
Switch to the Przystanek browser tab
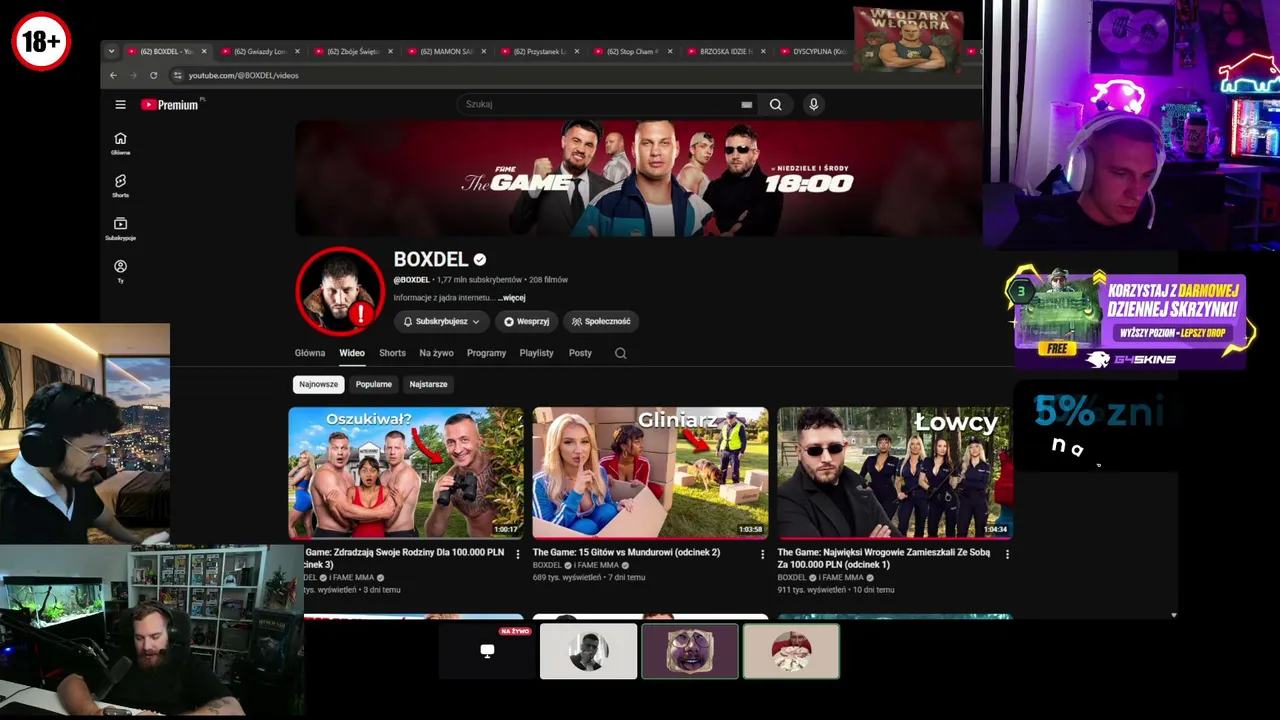click(538, 51)
